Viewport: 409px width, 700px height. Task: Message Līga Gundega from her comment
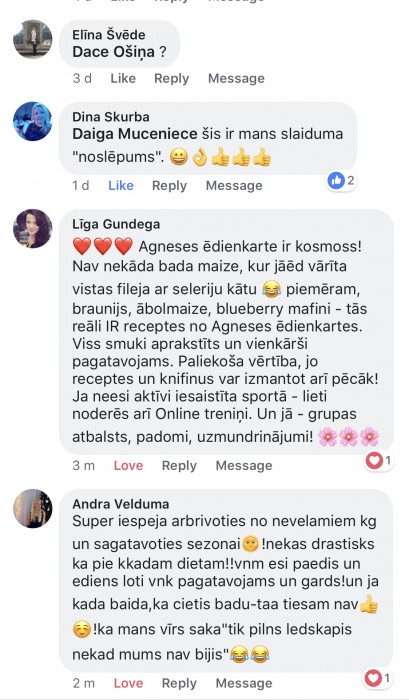click(244, 466)
